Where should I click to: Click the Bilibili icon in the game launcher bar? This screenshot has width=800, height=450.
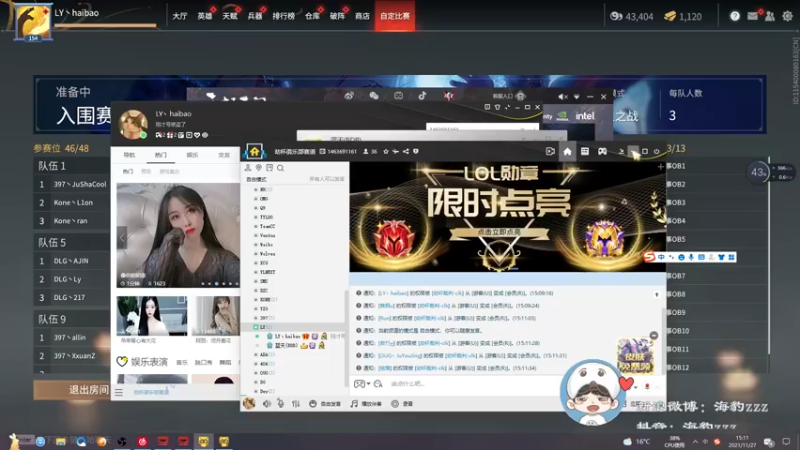(x=398, y=95)
